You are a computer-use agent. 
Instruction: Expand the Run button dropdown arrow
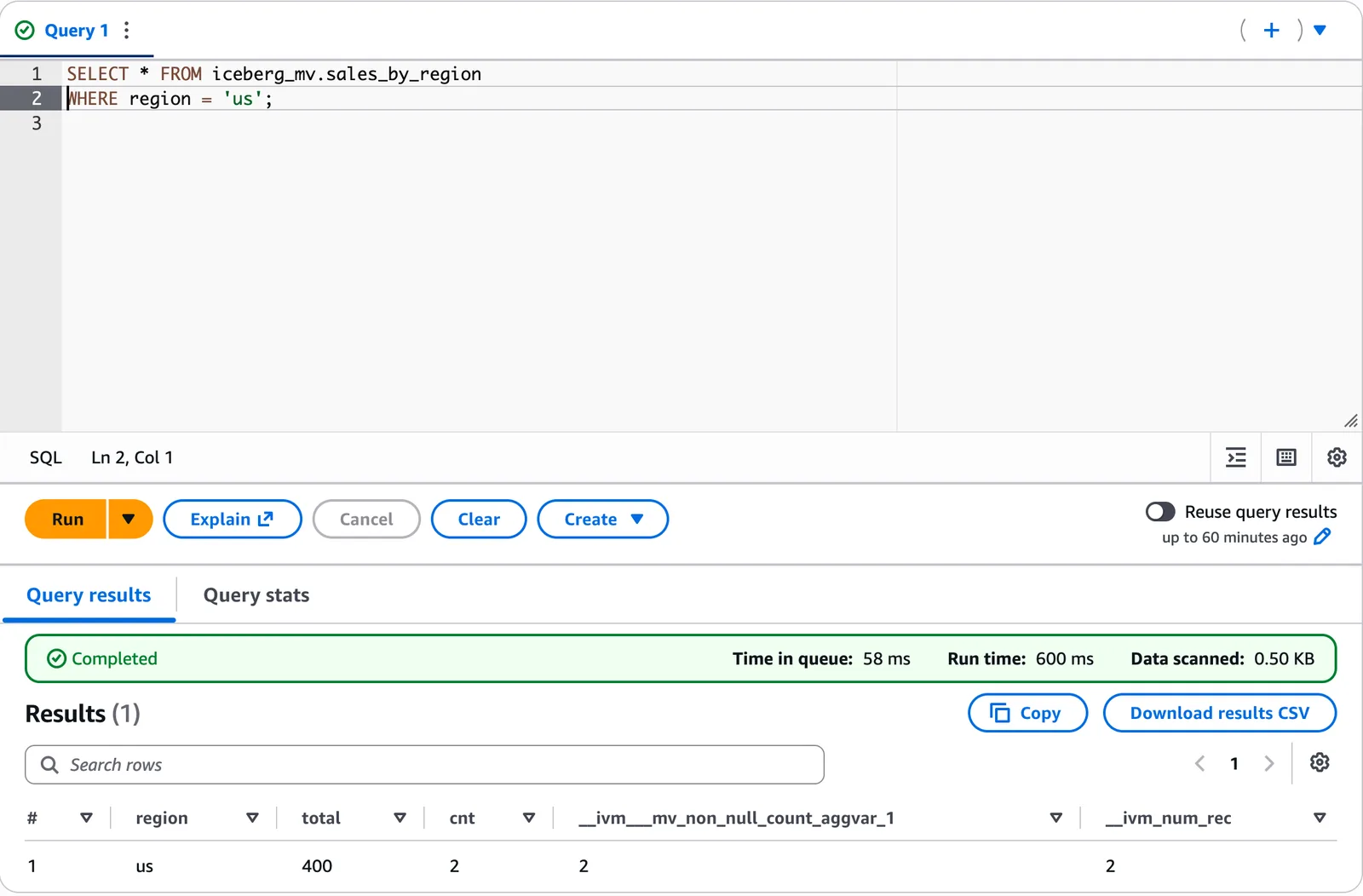tap(129, 519)
